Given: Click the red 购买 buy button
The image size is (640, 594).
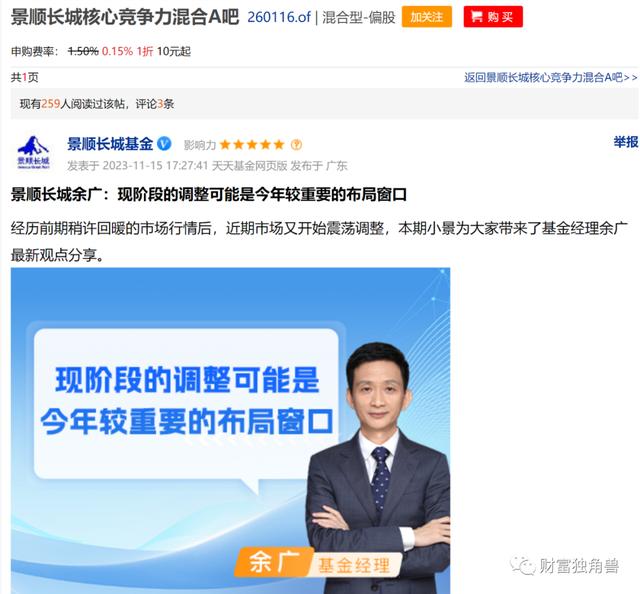Looking at the screenshot, I should click(x=493, y=17).
